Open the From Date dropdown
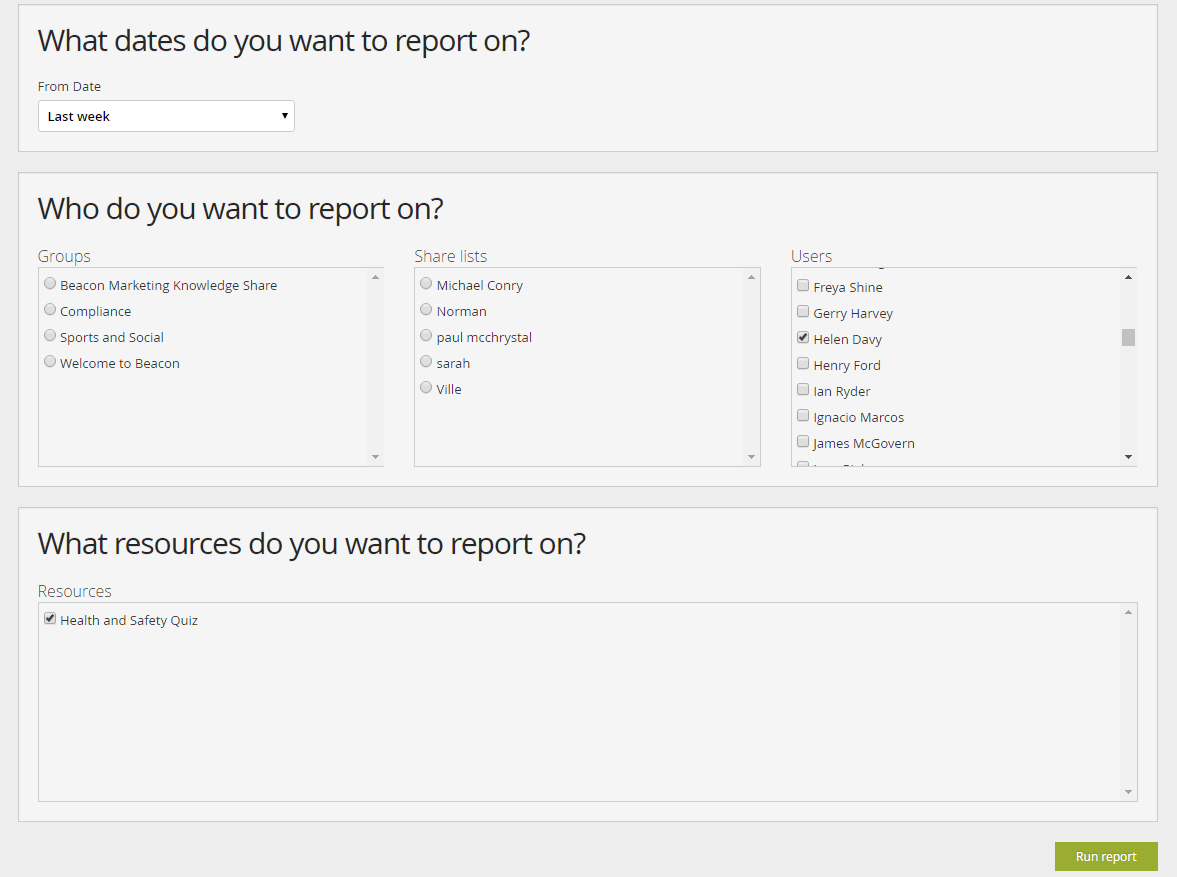This screenshot has width=1177, height=877. tap(166, 116)
